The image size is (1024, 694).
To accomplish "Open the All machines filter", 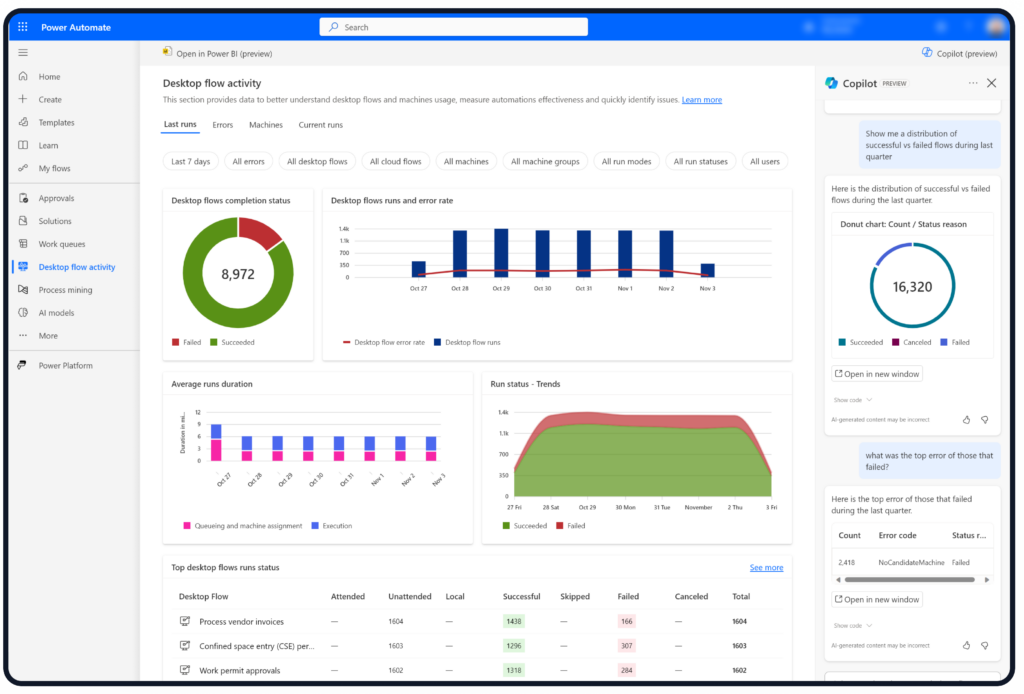I will [x=466, y=161].
